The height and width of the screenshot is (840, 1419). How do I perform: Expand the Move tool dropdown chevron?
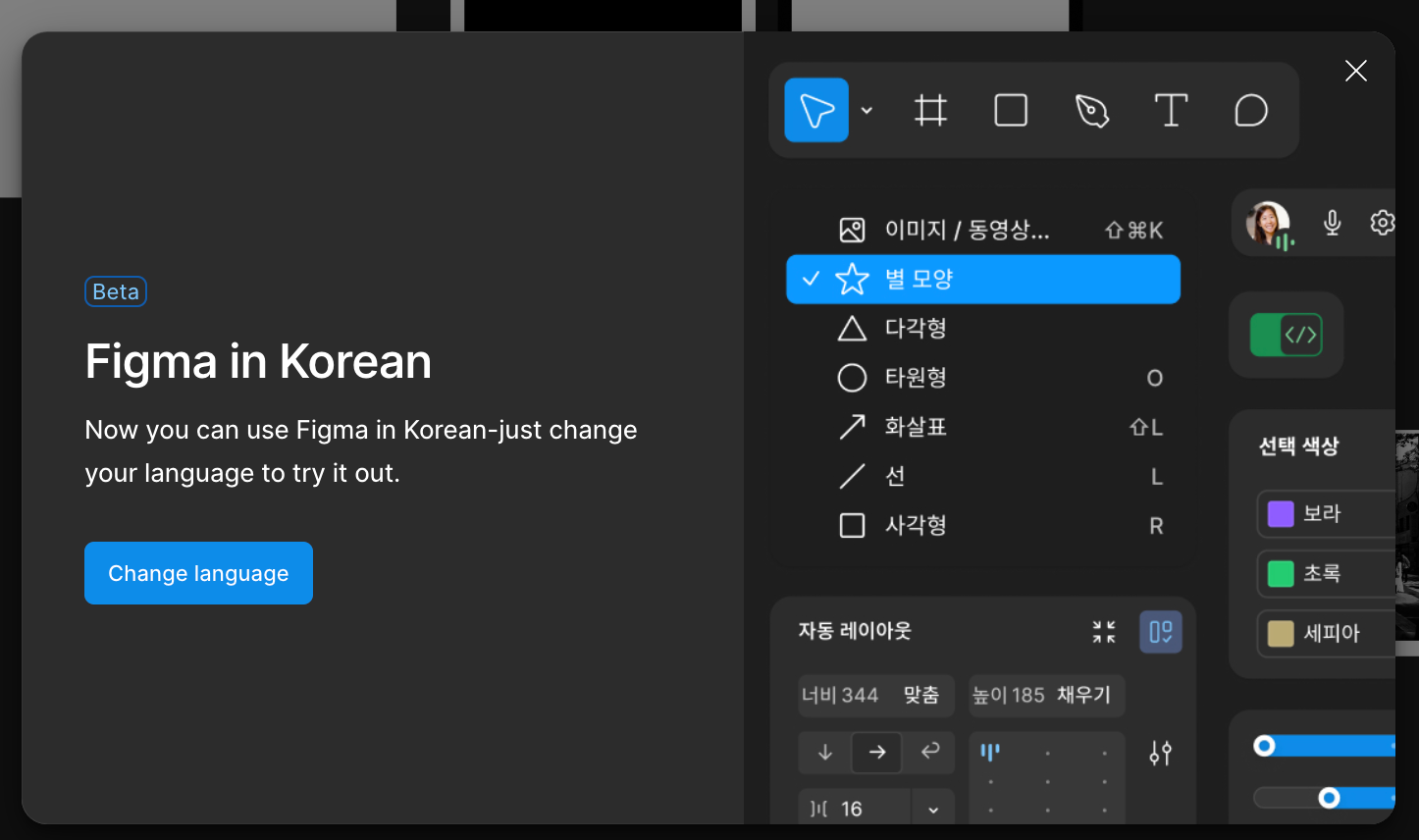click(867, 110)
